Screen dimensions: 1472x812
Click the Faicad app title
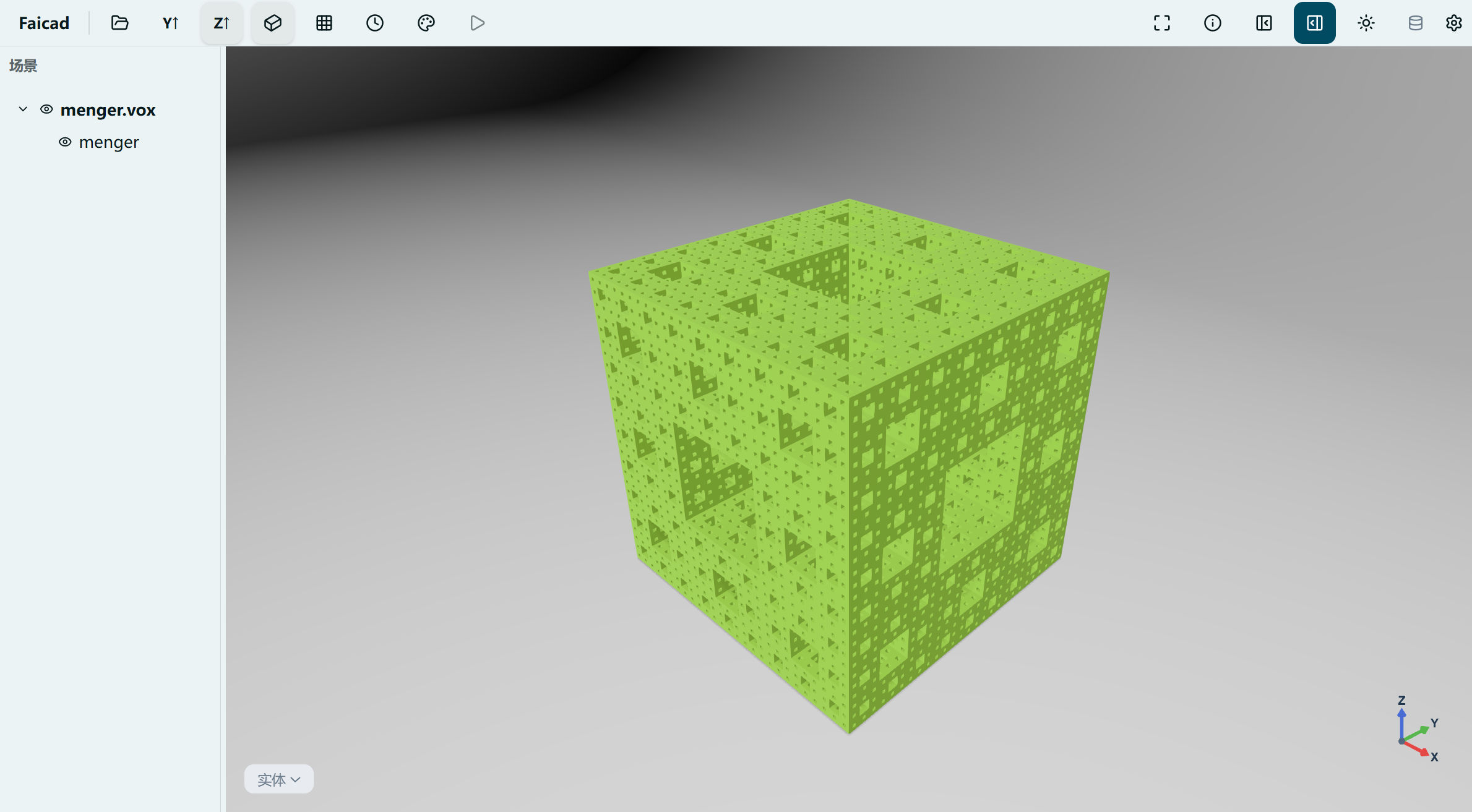pos(44,23)
